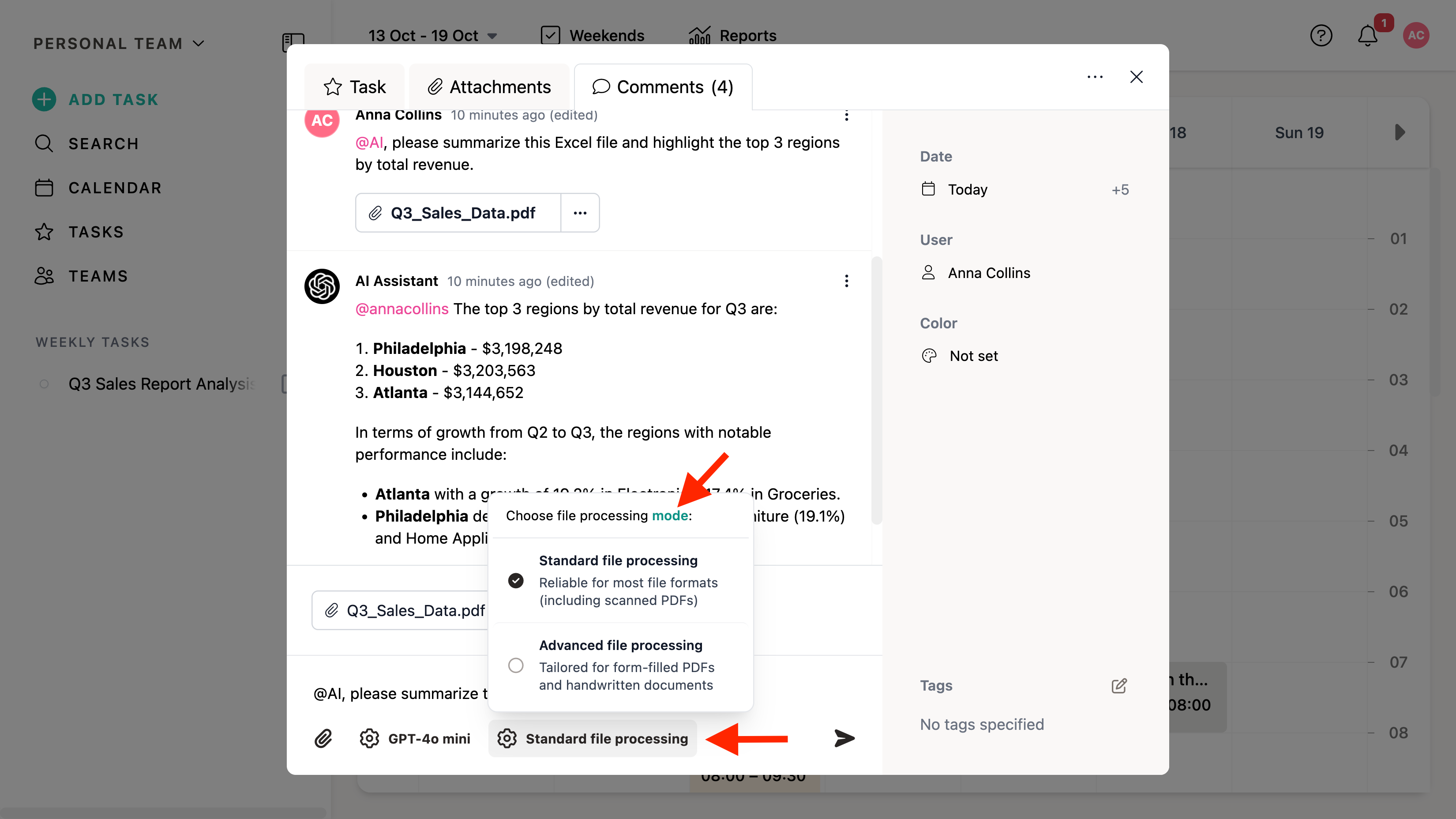Open AI Assistant comment three-dot menu
Screen dimensions: 1456x819
point(846,281)
